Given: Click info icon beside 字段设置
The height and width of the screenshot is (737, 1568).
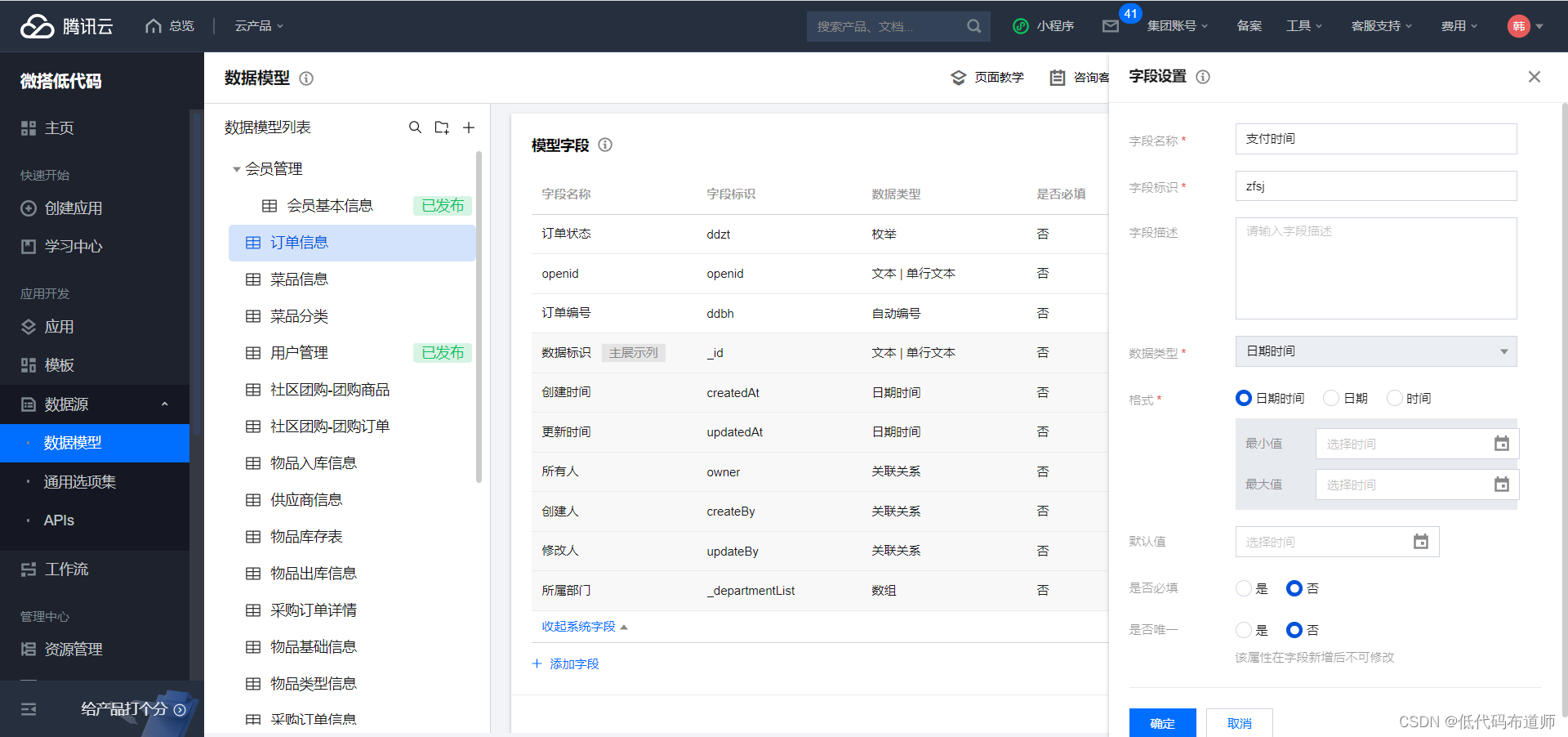Looking at the screenshot, I should point(1203,77).
